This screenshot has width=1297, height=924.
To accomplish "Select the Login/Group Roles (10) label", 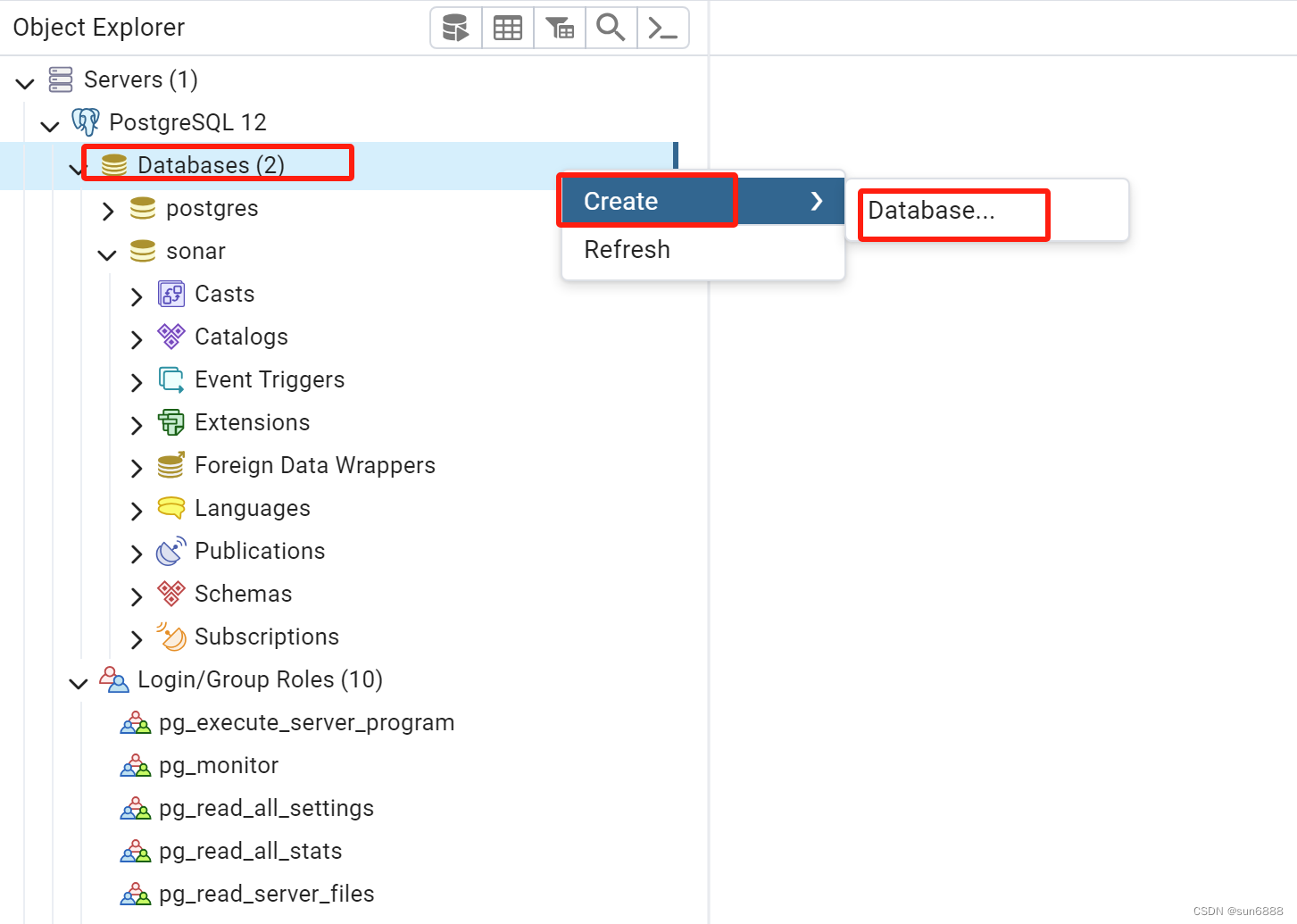I will tap(260, 679).
